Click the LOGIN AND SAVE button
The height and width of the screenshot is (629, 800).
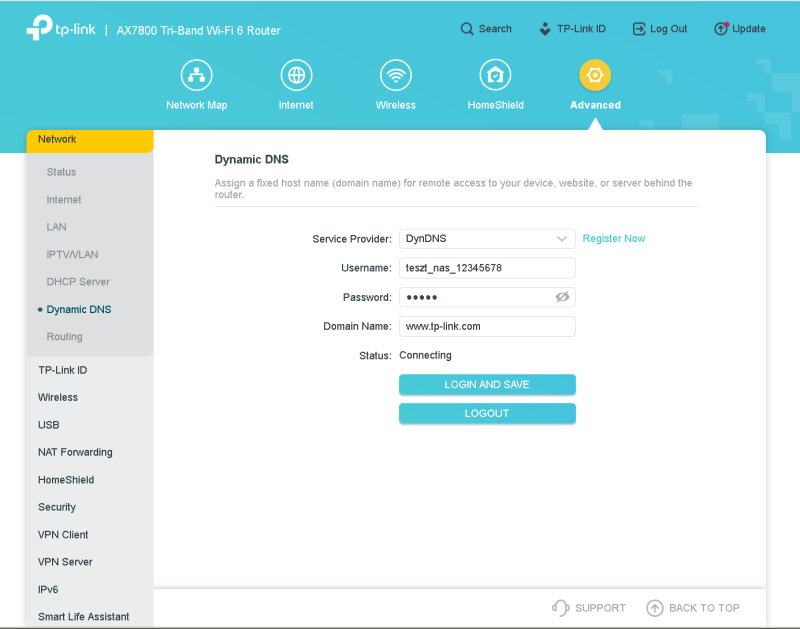(x=487, y=385)
